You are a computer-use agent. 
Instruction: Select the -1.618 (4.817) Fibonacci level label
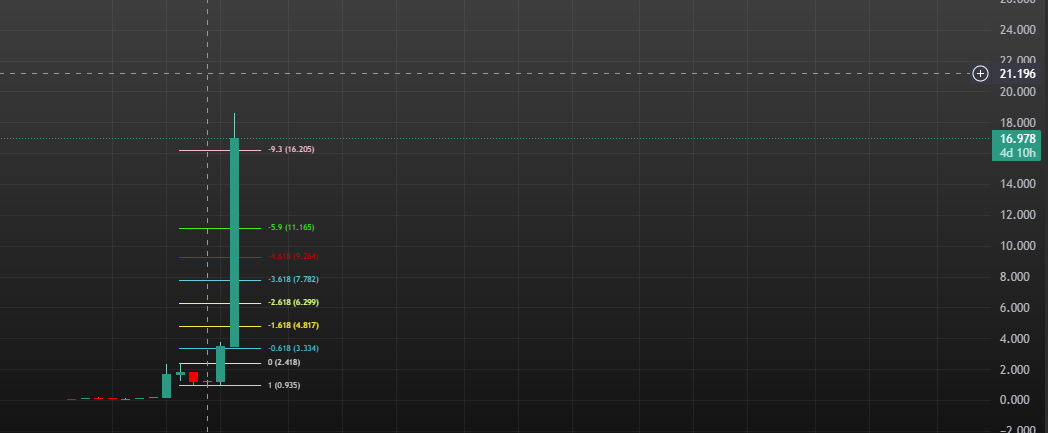pos(293,325)
